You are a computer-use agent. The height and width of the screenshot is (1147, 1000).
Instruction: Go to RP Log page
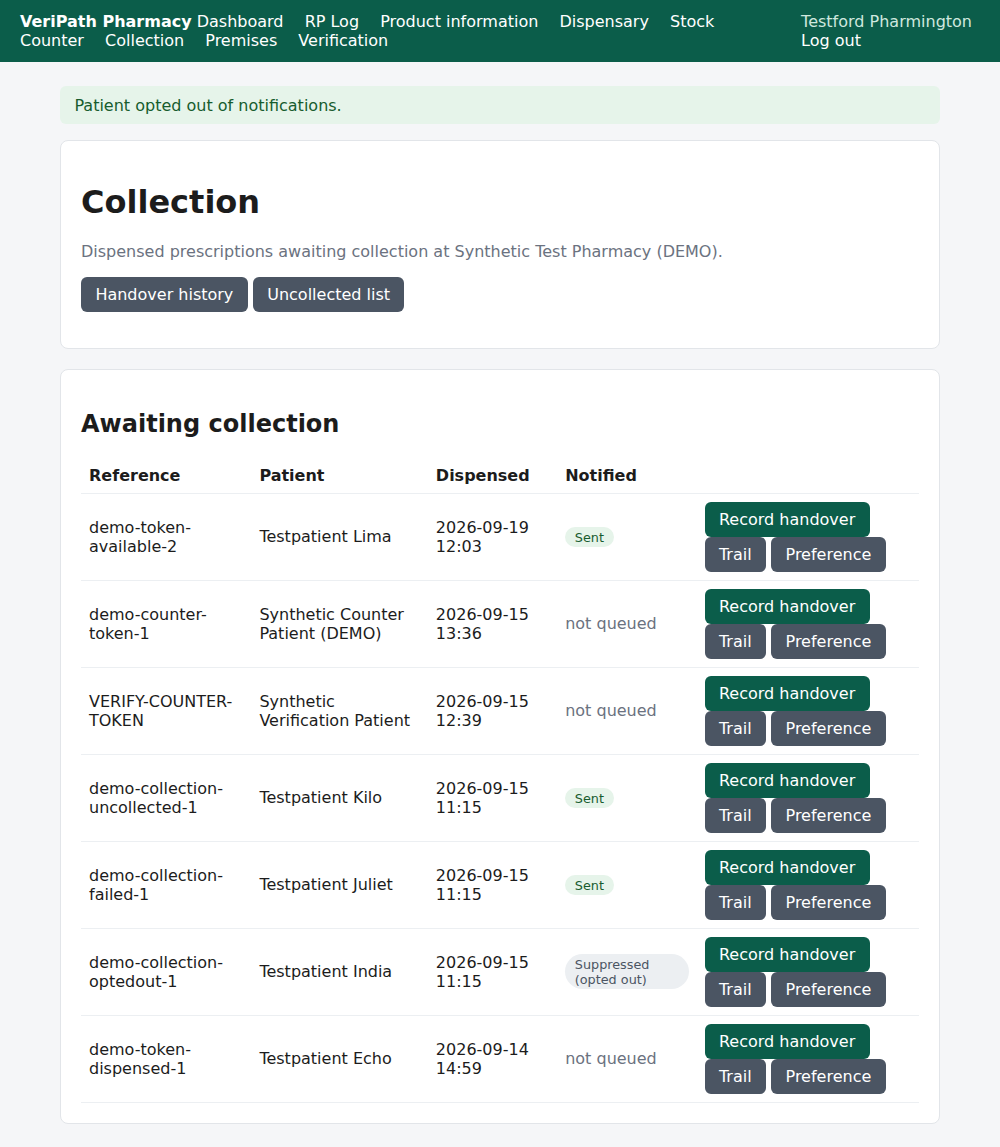[331, 21]
